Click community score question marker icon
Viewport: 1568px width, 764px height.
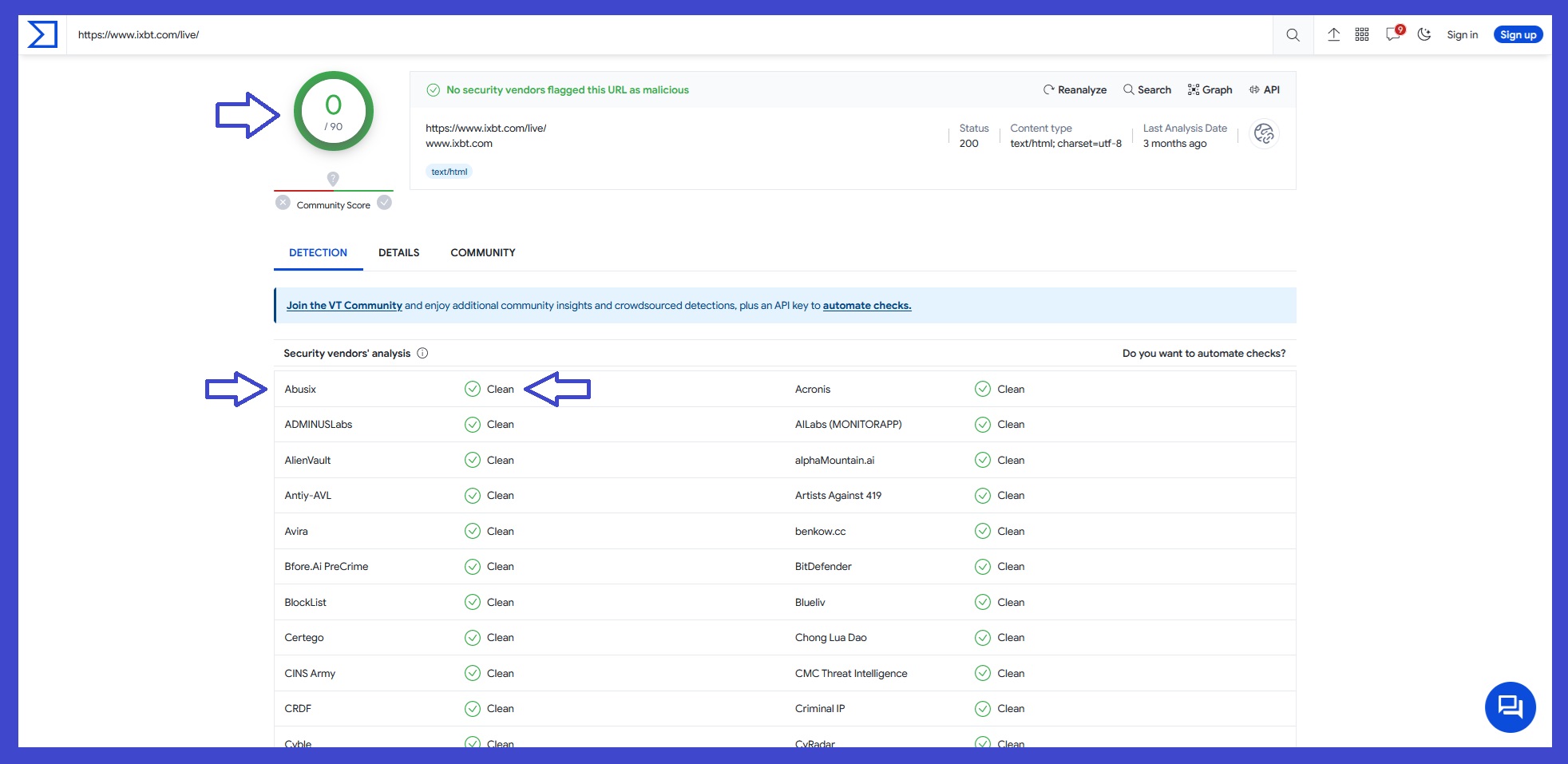tap(333, 179)
